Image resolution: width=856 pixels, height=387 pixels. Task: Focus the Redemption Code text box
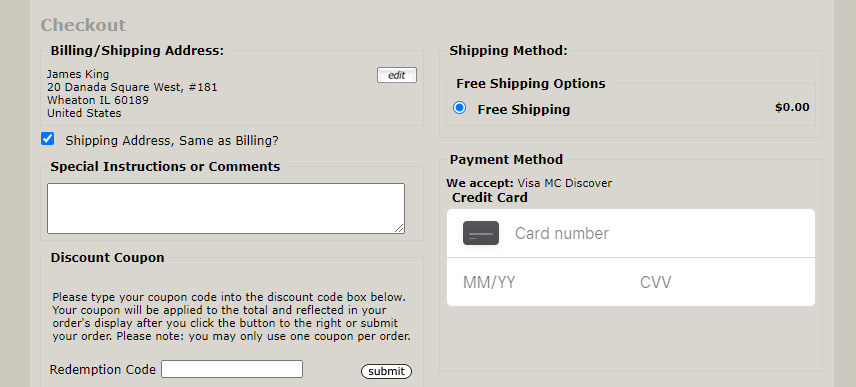[x=232, y=369]
